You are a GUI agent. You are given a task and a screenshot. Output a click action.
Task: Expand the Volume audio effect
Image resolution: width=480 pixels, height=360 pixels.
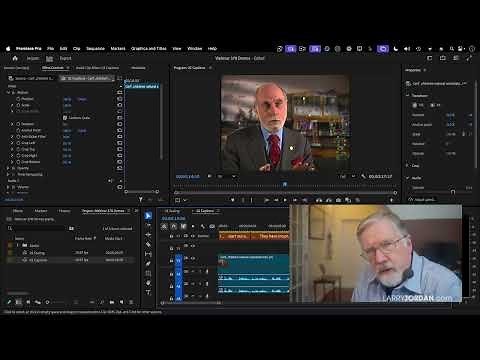[x=8, y=187]
